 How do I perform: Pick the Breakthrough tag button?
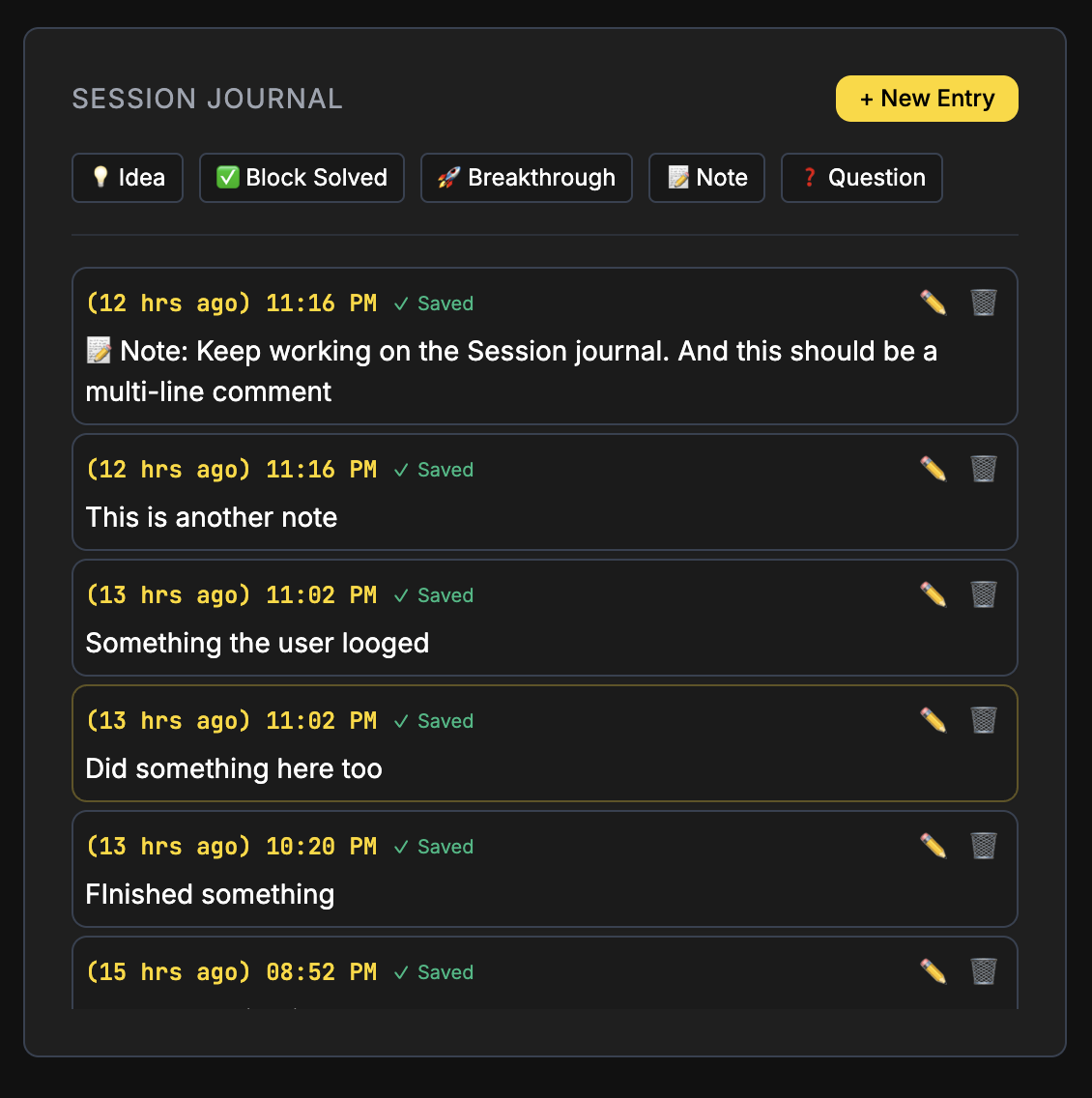tap(527, 178)
